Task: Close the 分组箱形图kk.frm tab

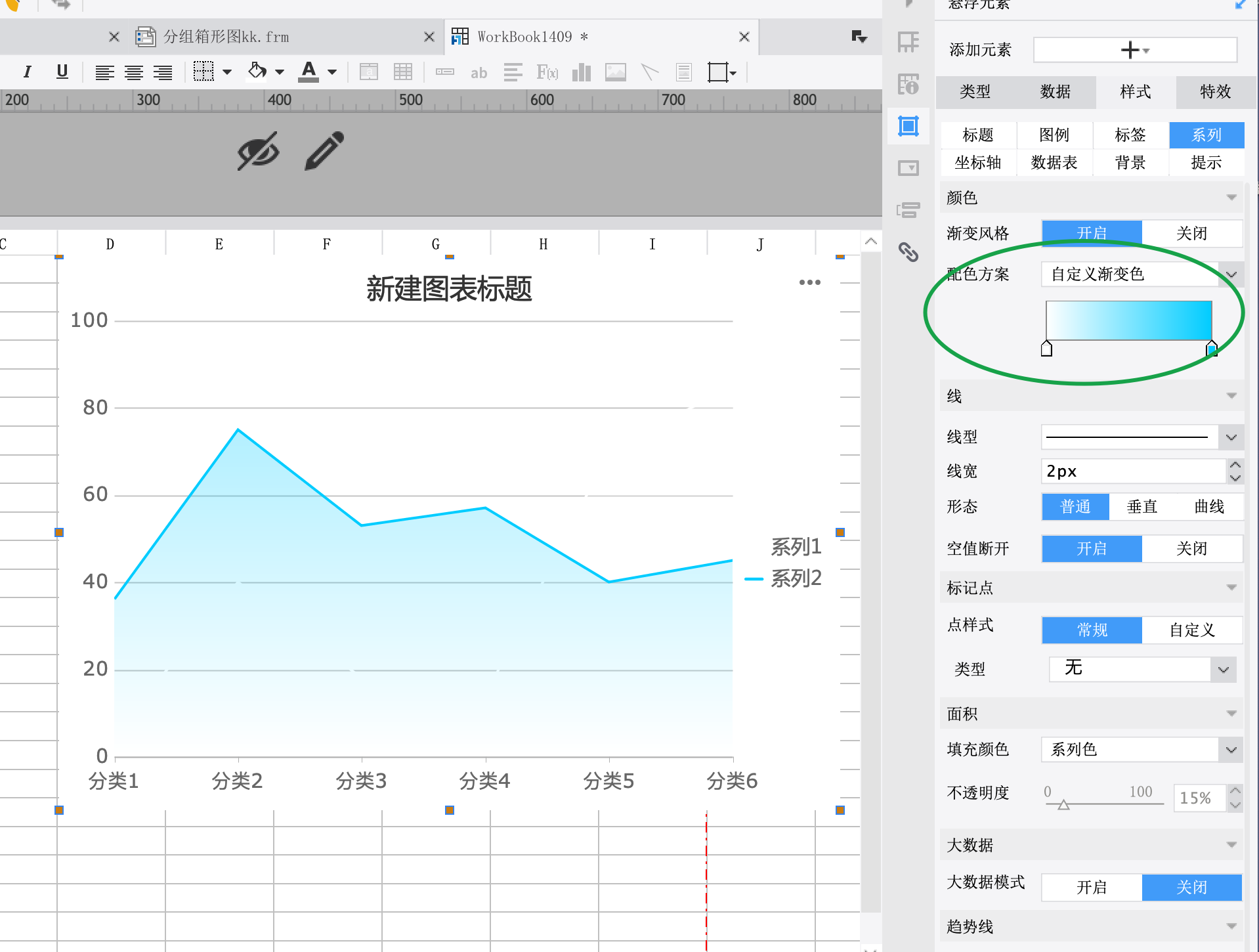Action: pos(429,37)
